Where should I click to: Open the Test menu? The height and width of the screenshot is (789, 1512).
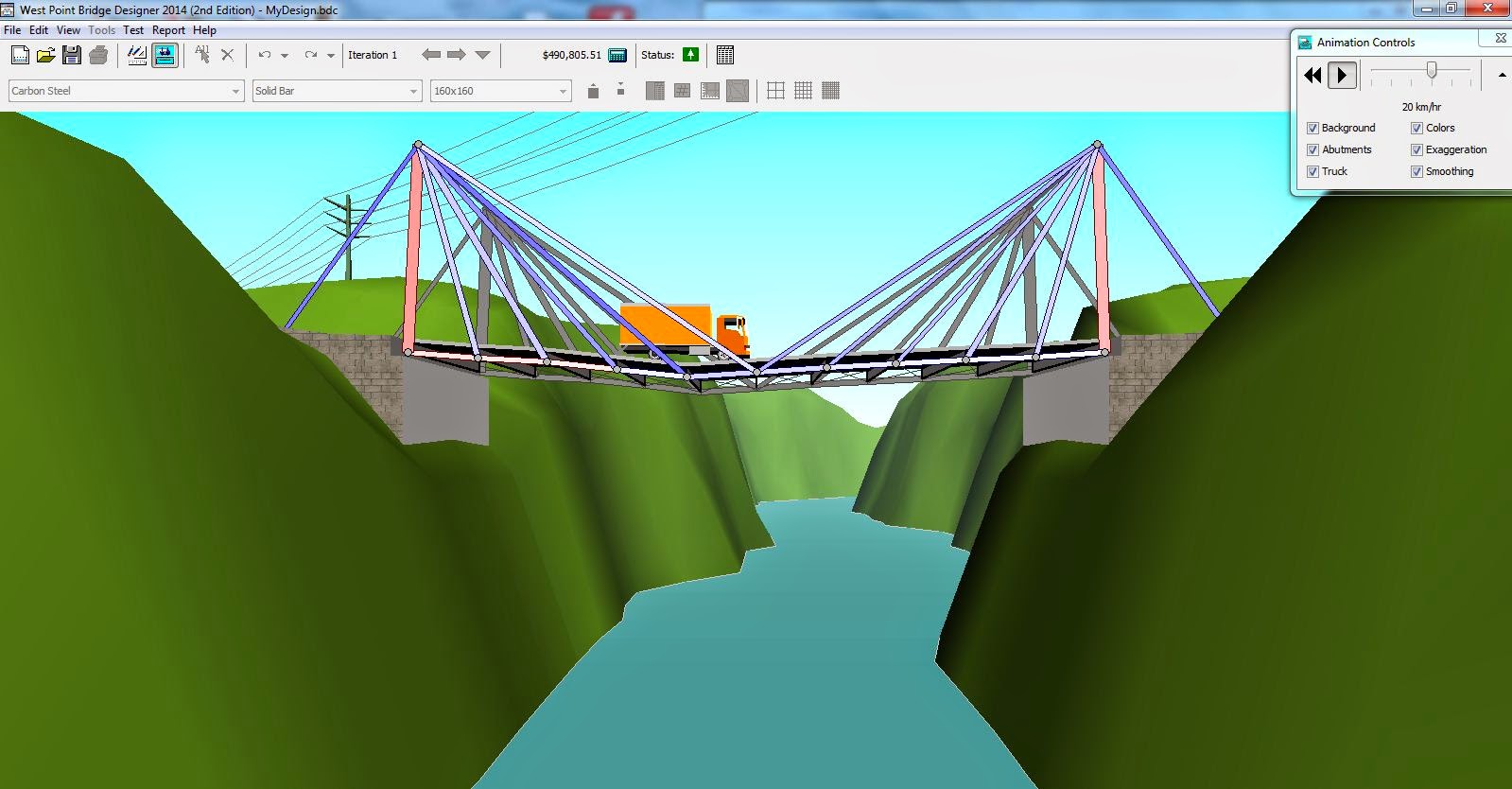click(x=133, y=29)
